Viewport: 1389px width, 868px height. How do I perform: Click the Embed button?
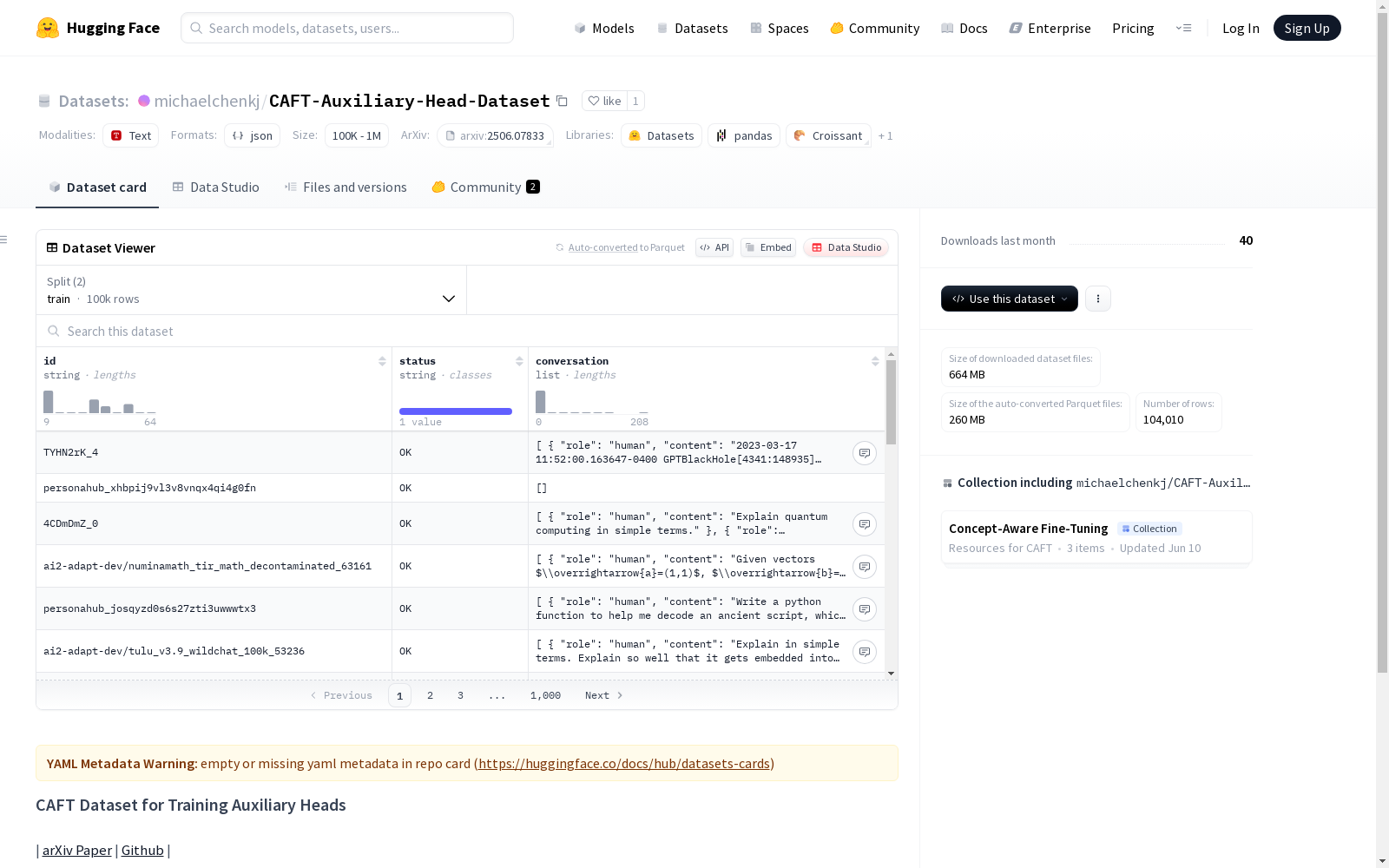click(768, 247)
